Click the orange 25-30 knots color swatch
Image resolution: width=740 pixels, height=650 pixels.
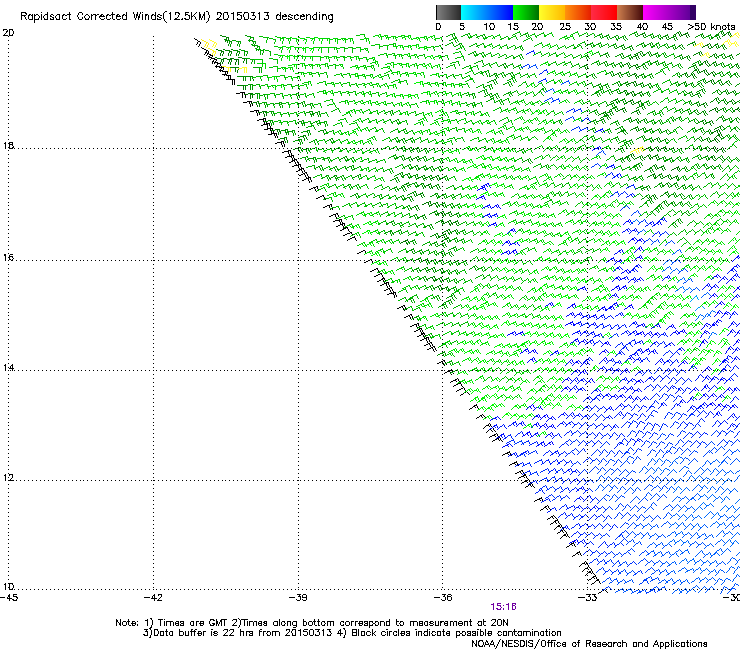coord(578,12)
